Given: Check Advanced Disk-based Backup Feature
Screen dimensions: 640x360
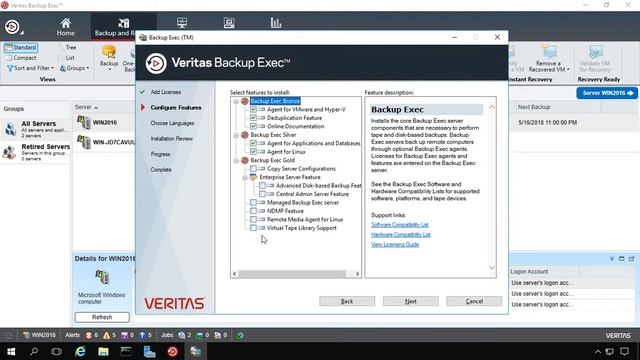Looking at the screenshot, I should coord(262,186).
